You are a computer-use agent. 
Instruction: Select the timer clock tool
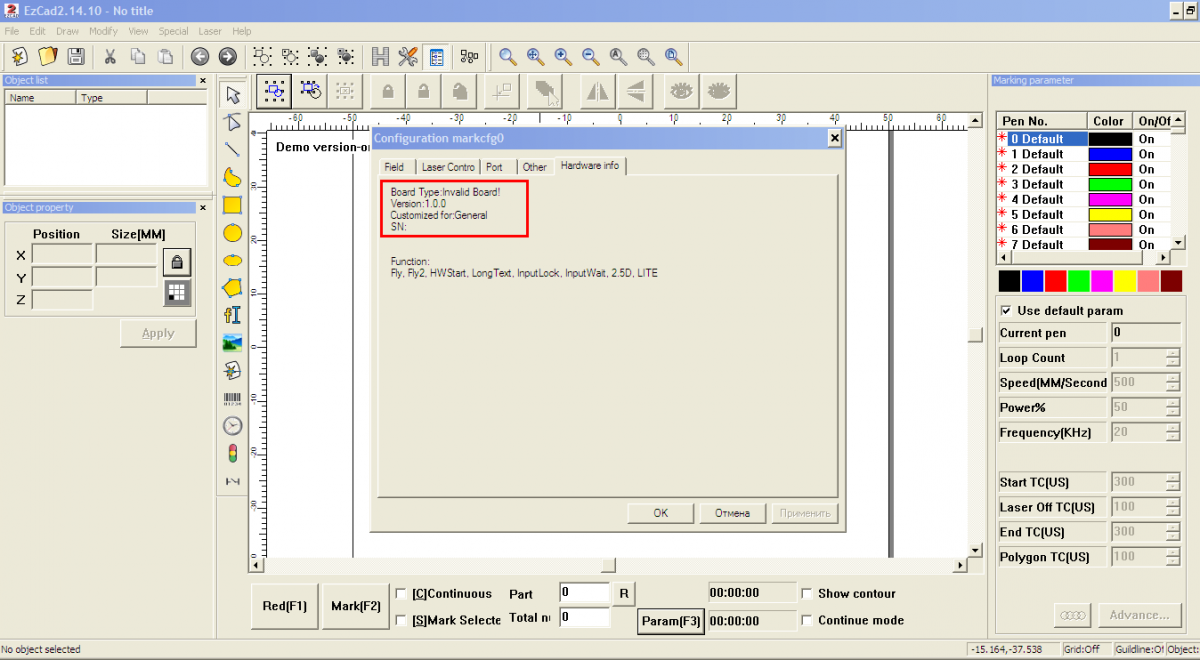232,426
